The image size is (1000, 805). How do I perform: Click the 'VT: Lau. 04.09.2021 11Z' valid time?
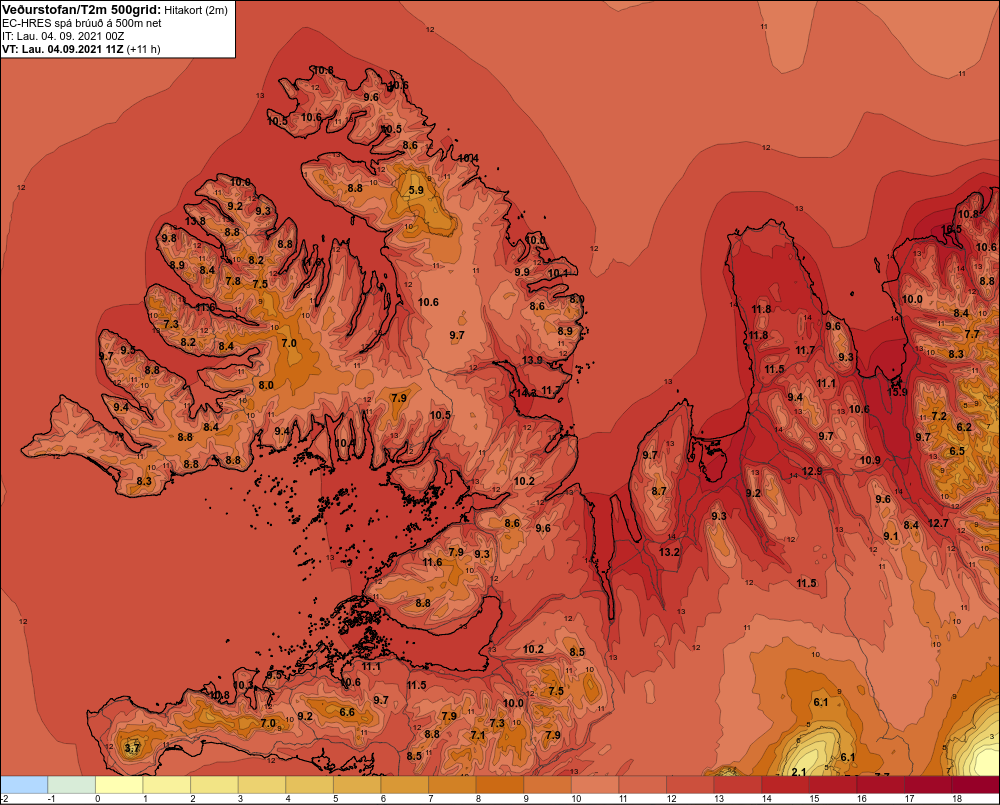pos(62,49)
